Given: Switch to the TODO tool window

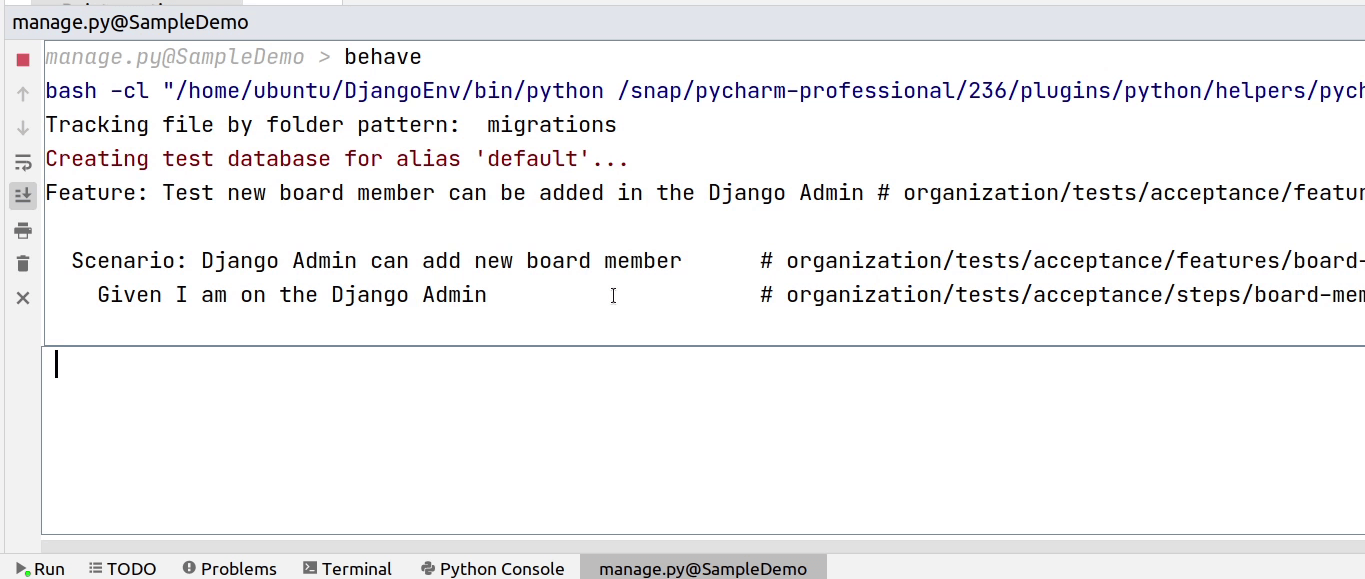Looking at the screenshot, I should tap(123, 568).
